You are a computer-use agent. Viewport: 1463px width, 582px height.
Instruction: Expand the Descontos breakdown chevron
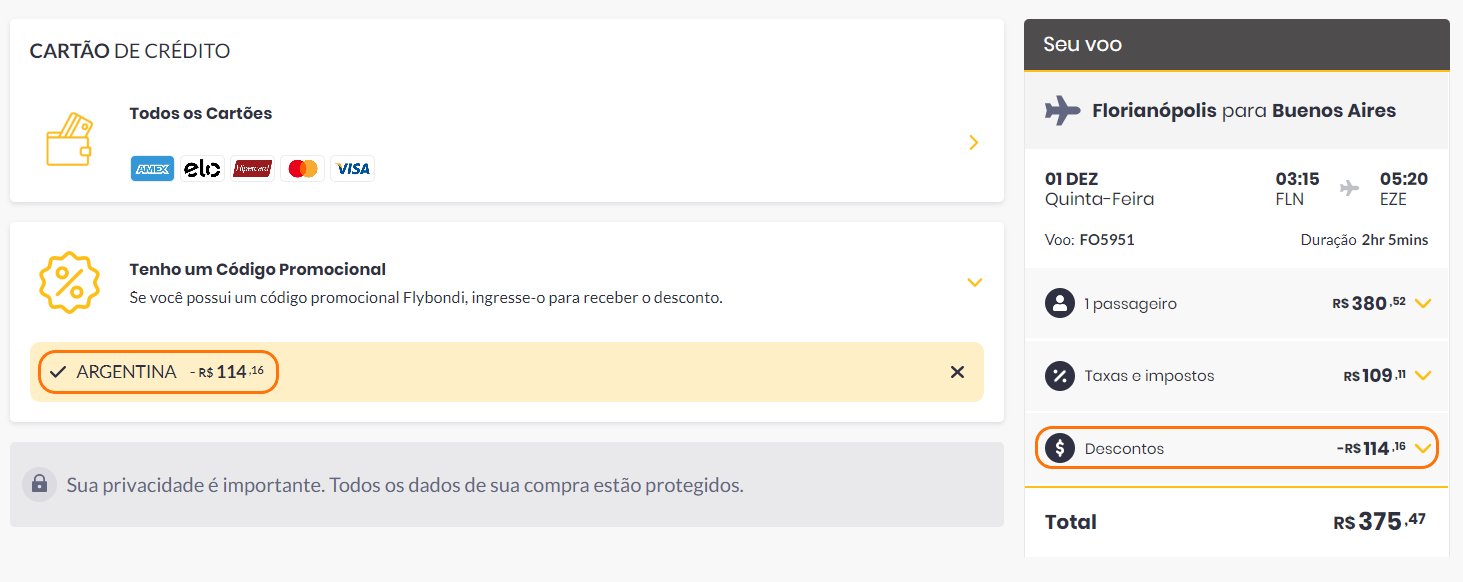(1424, 449)
